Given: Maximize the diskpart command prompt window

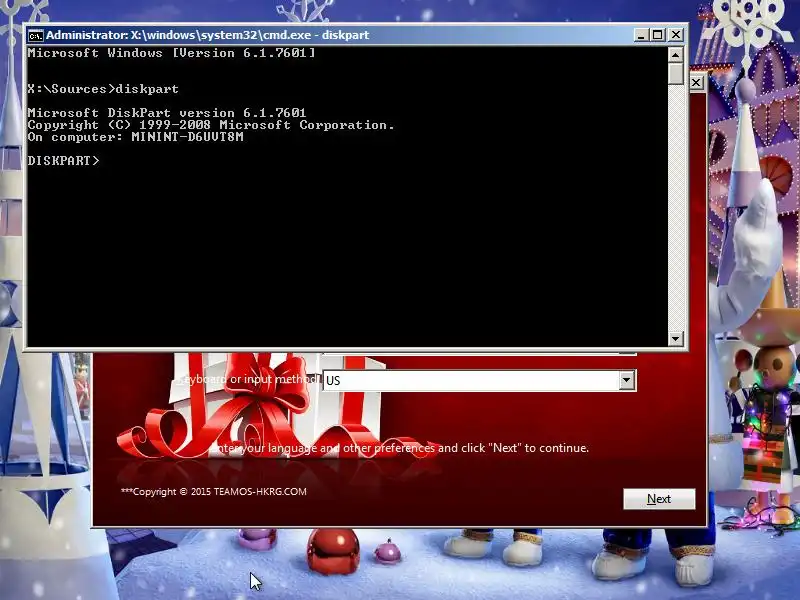Looking at the screenshot, I should (658, 35).
